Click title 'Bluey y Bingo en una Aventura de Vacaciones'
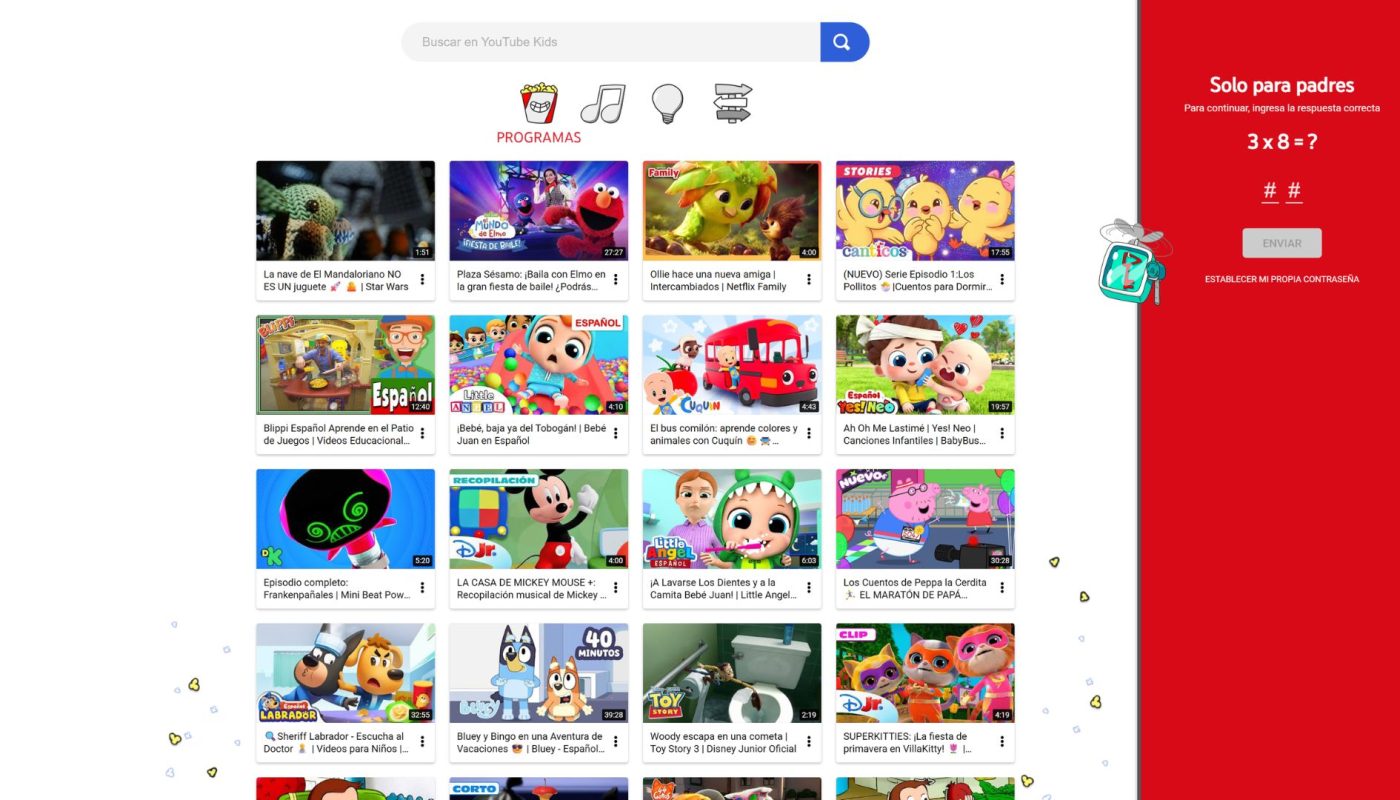1400x800 pixels. coord(530,742)
